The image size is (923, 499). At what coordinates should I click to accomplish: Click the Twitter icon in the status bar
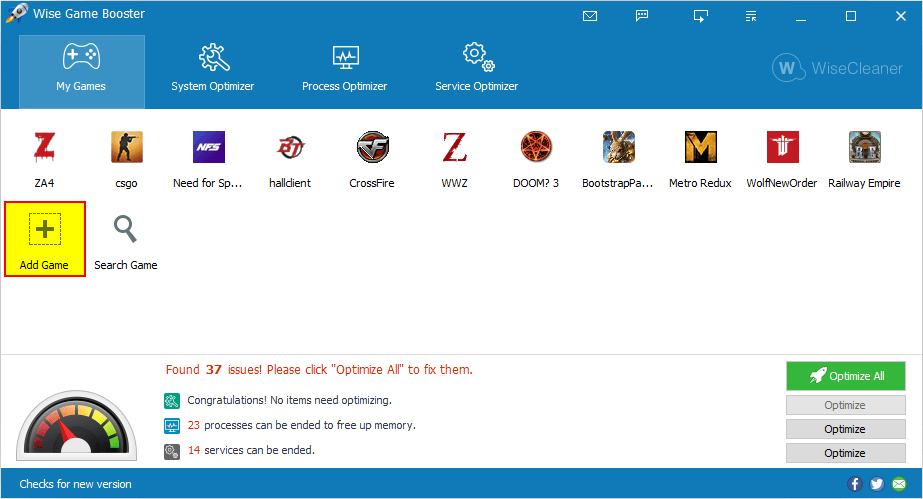(x=877, y=484)
